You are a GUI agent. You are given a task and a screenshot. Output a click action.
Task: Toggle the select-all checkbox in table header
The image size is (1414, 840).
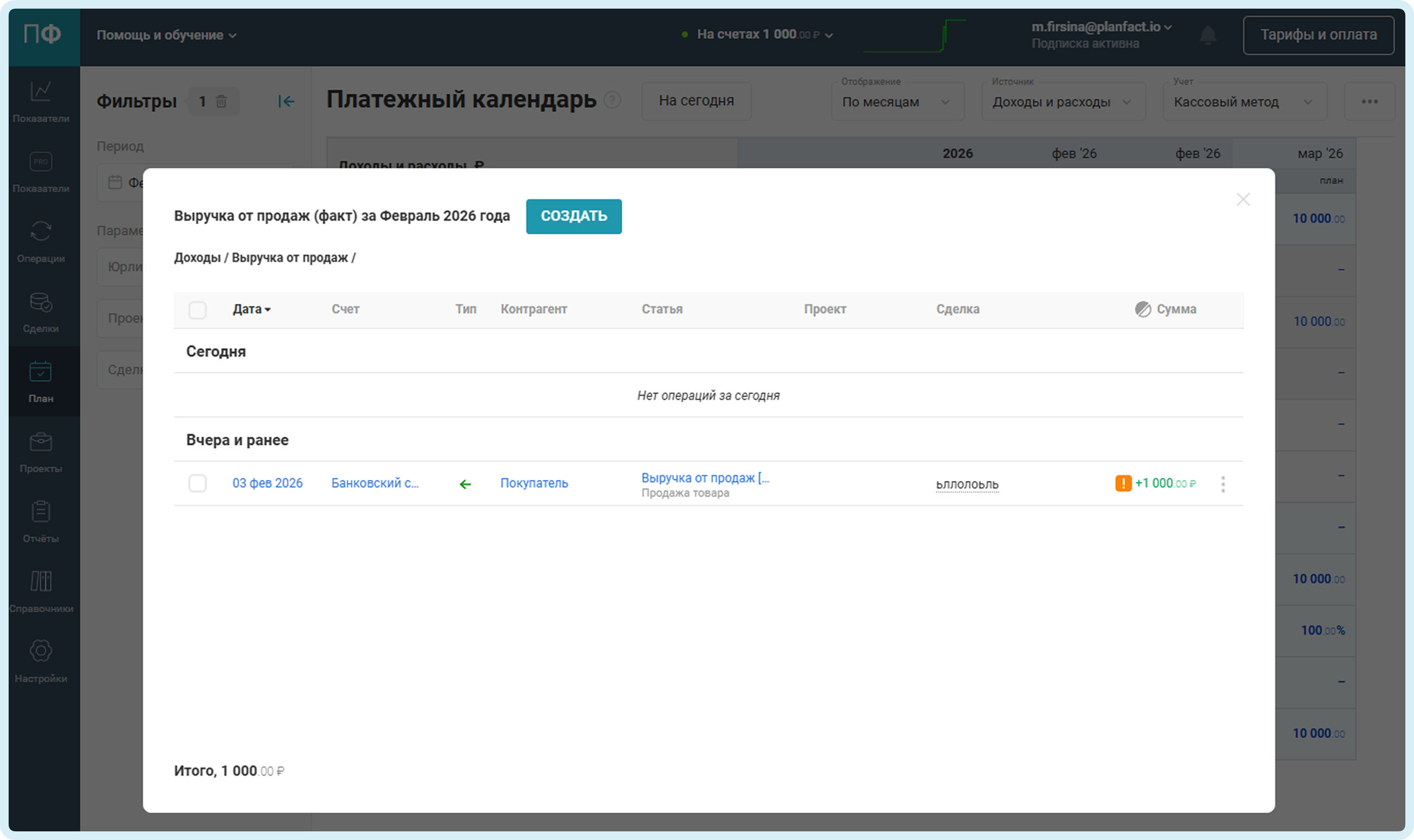coord(197,310)
